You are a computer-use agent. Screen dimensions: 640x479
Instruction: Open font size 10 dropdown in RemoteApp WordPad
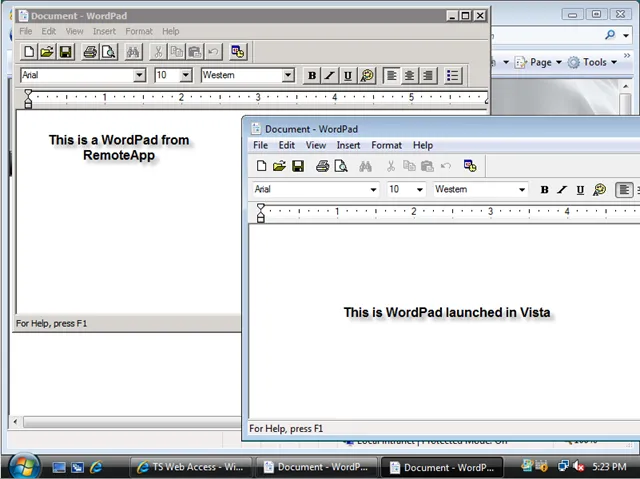[186, 75]
